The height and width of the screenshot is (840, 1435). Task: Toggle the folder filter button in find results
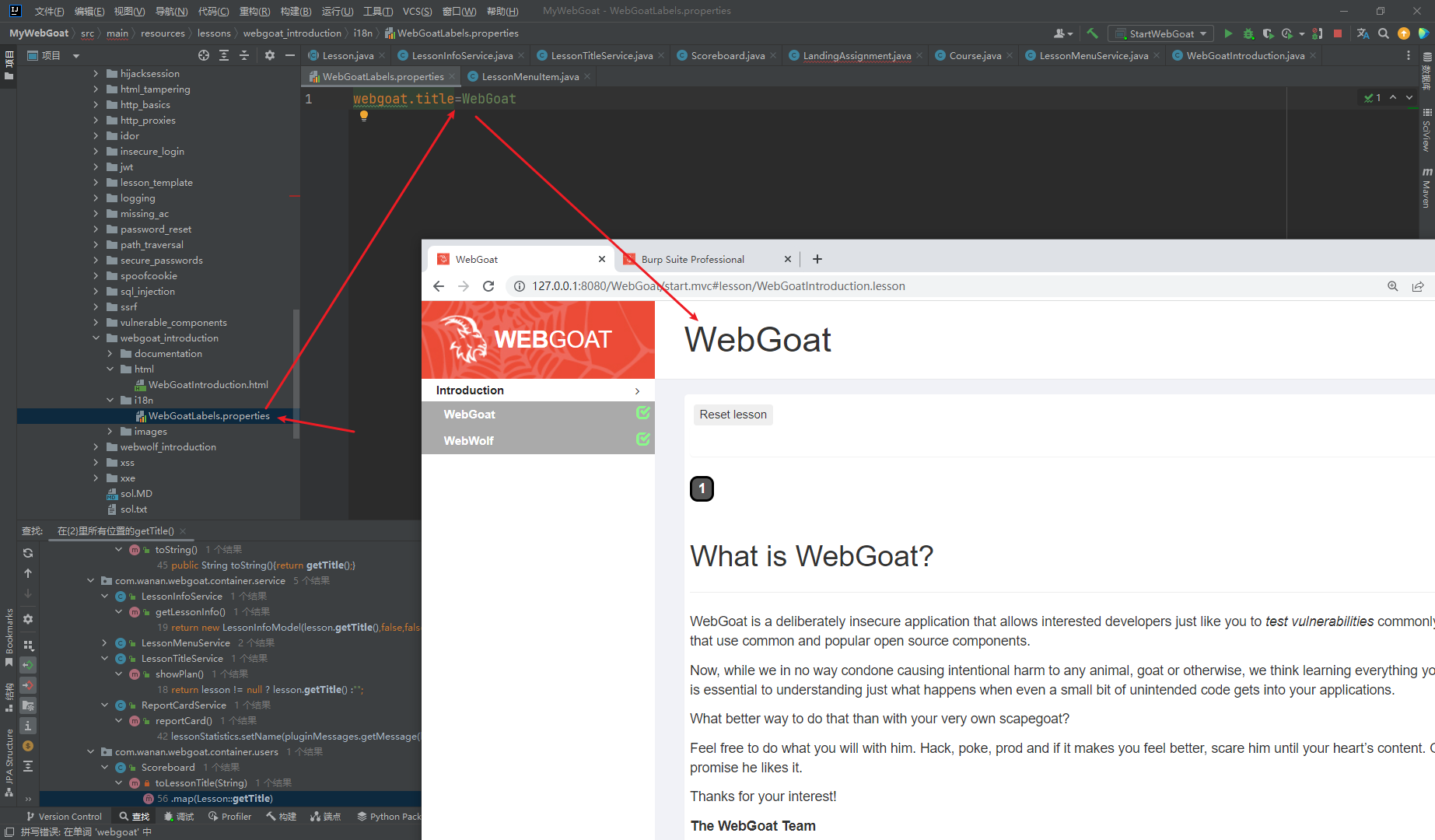coord(28,705)
